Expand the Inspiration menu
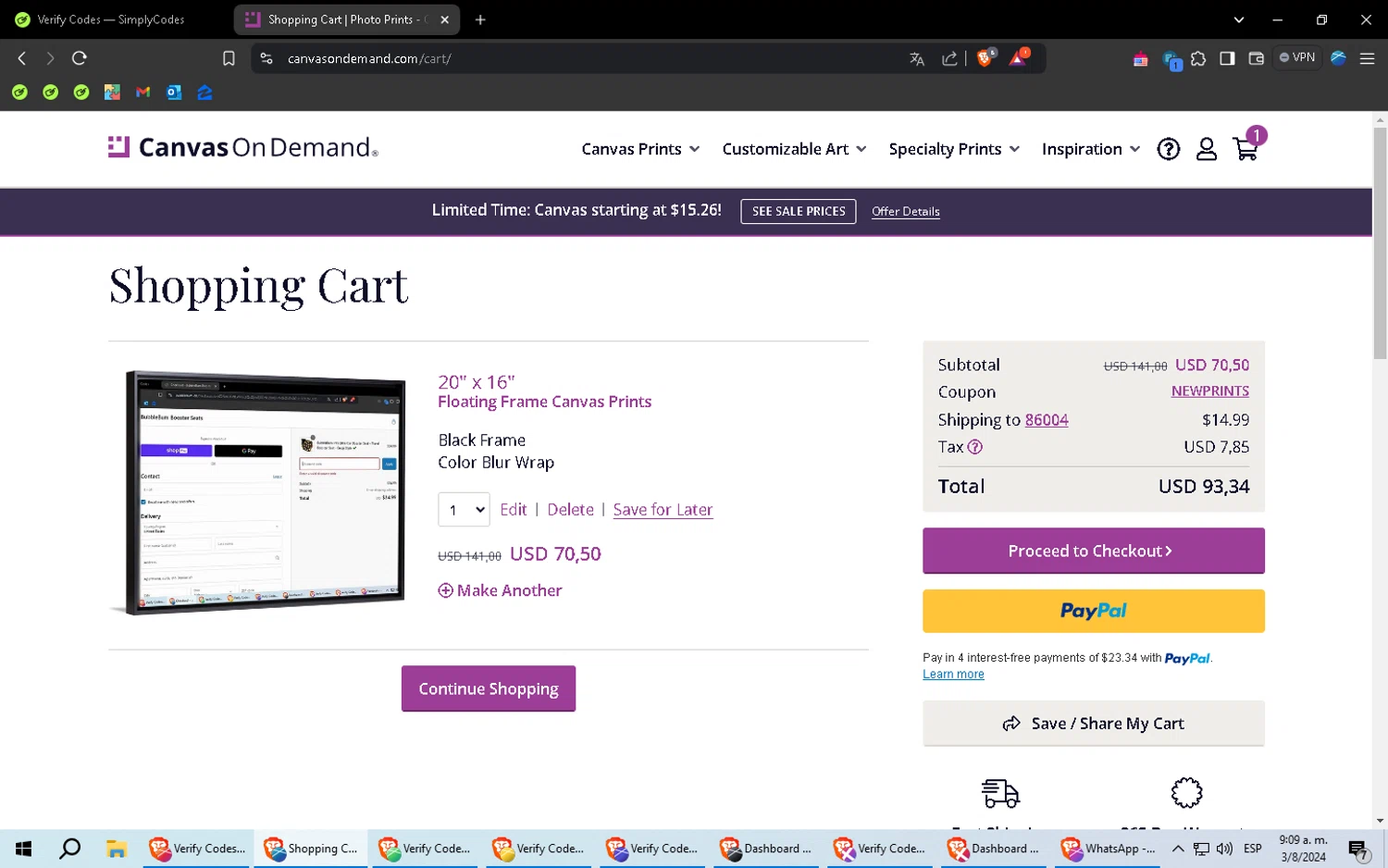 pyautogui.click(x=1091, y=149)
